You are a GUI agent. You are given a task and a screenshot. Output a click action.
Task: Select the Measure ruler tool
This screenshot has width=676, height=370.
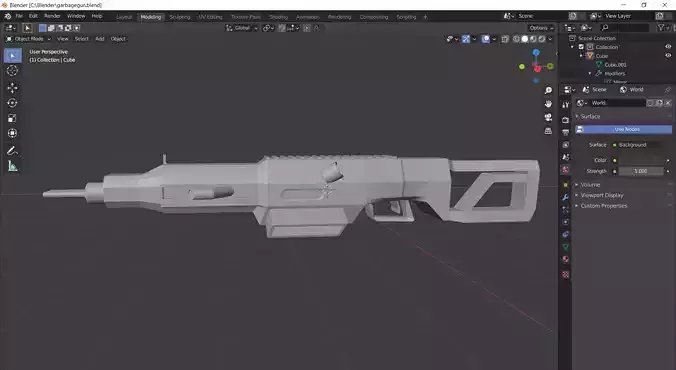point(13,166)
